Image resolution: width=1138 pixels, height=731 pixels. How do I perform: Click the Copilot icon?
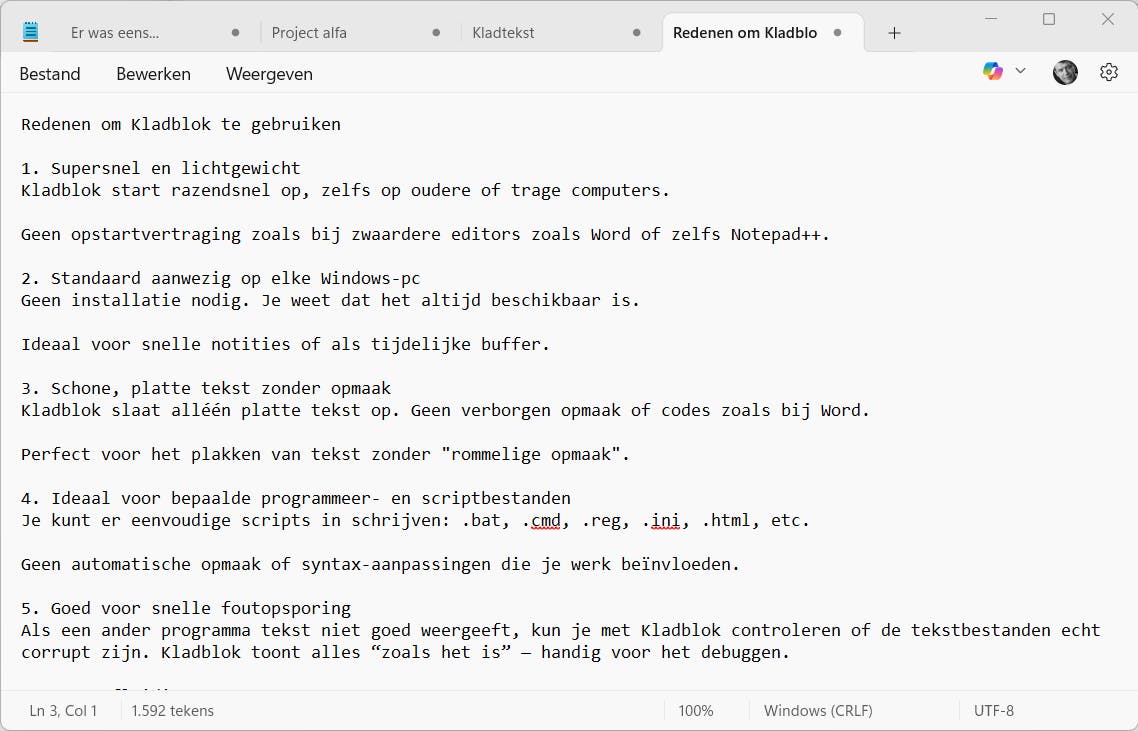993,71
